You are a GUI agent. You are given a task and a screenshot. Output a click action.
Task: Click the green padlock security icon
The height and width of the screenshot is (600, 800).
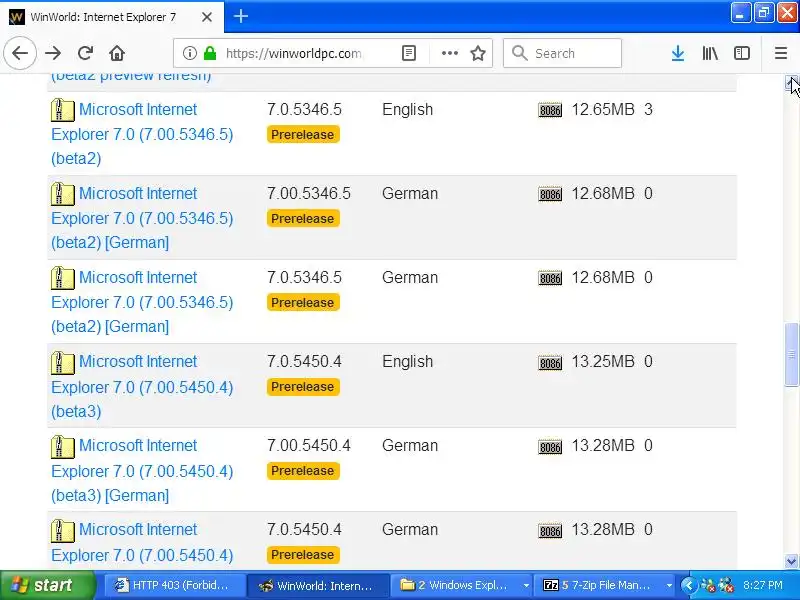pyautogui.click(x=210, y=53)
